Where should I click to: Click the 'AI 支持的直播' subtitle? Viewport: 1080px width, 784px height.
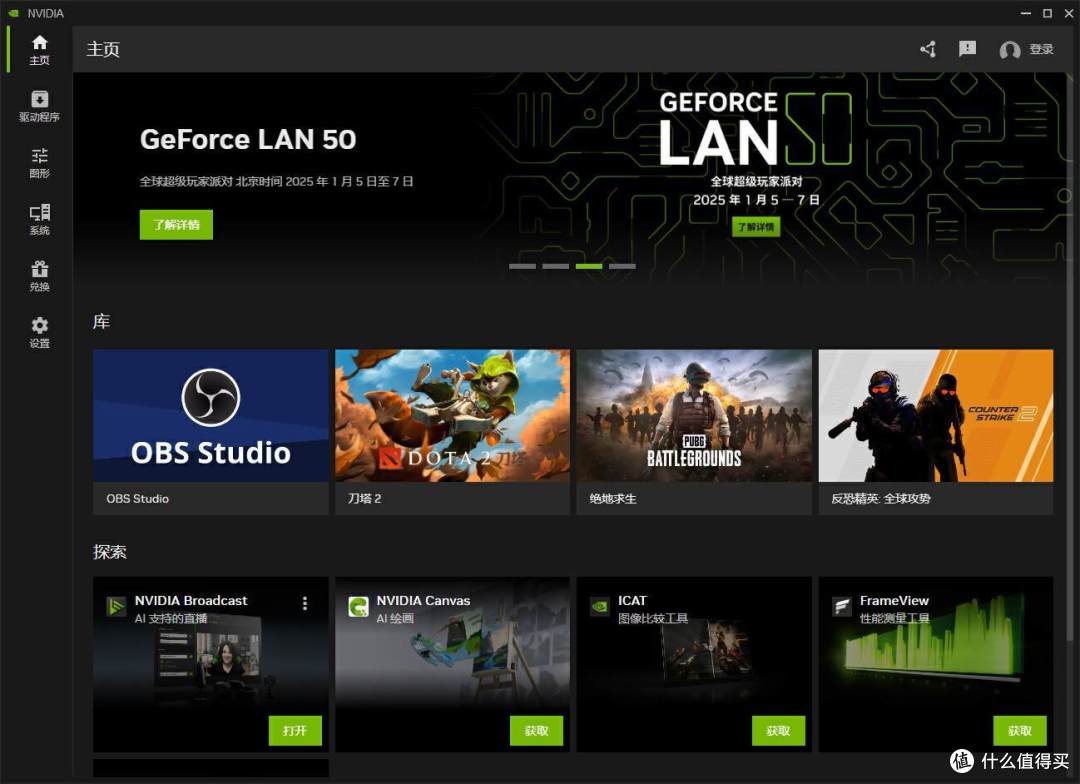171,619
